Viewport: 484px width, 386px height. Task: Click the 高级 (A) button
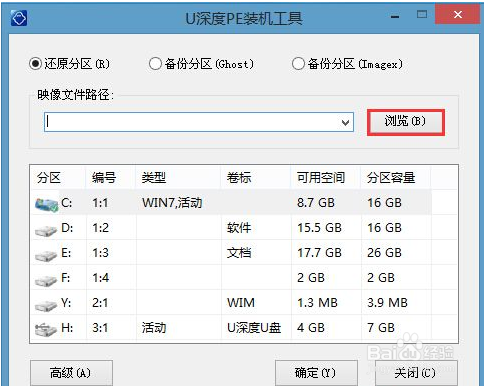[x=71, y=373]
